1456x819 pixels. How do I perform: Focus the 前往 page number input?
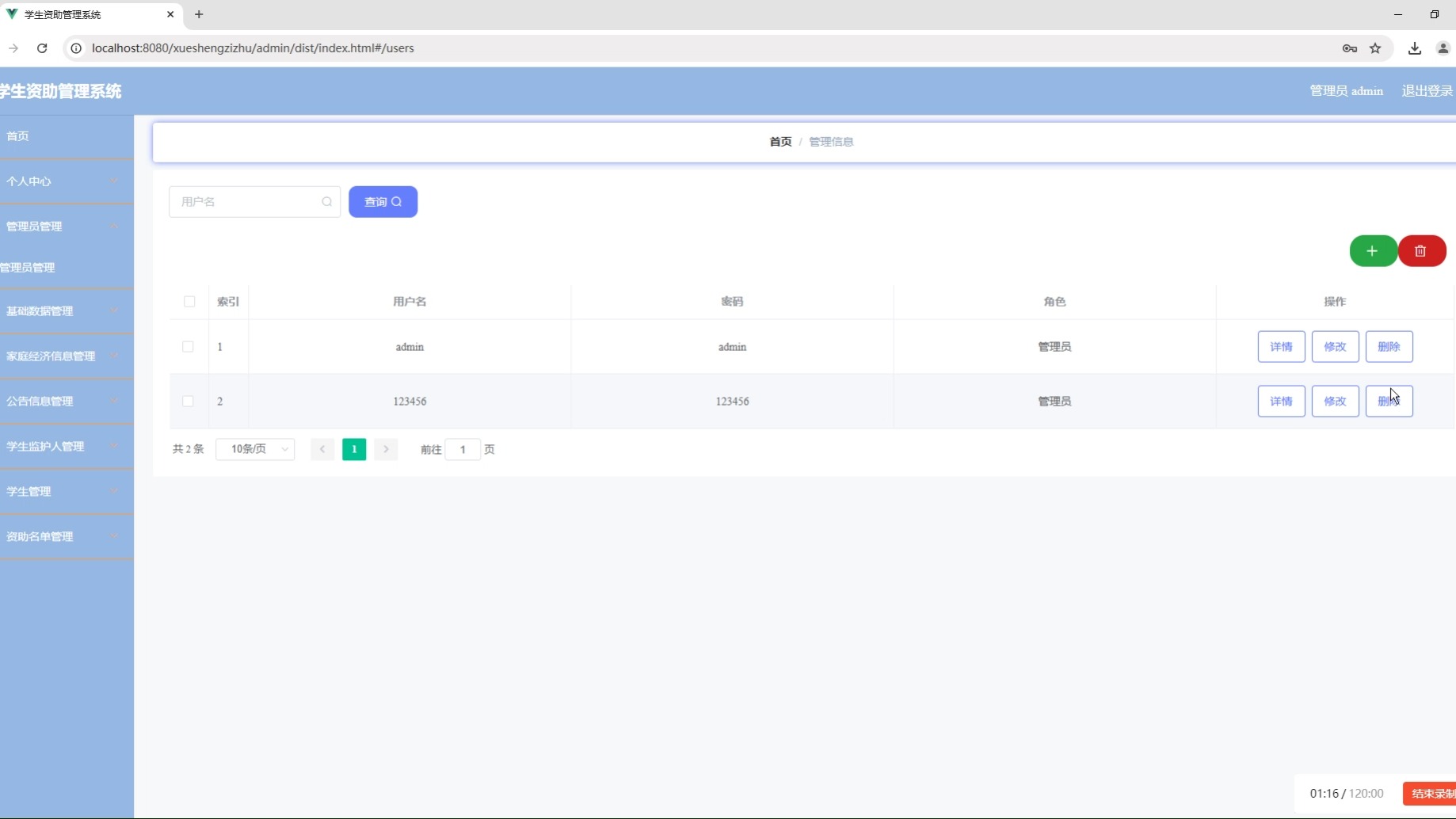pyautogui.click(x=463, y=449)
